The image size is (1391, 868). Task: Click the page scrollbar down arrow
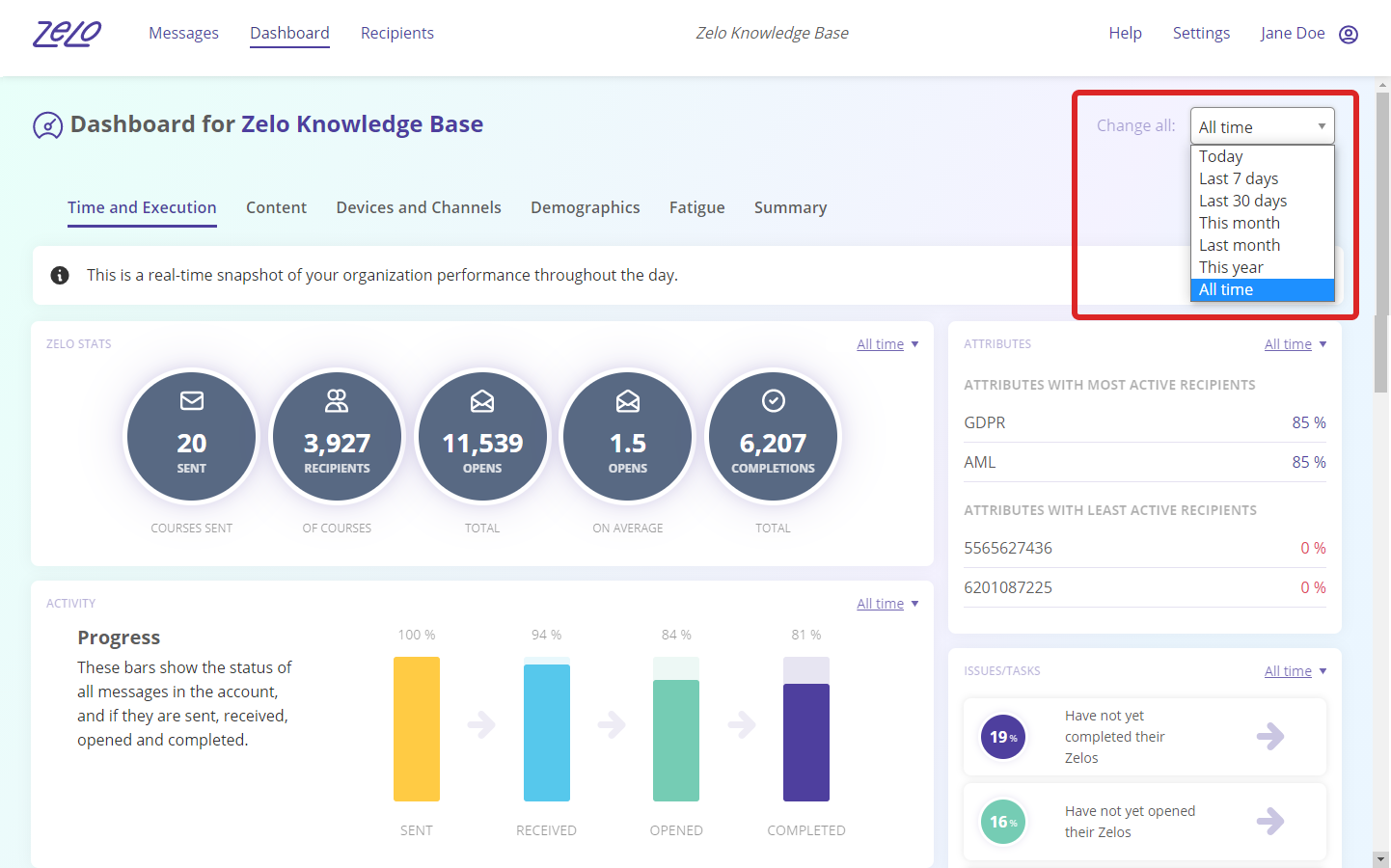1382,858
